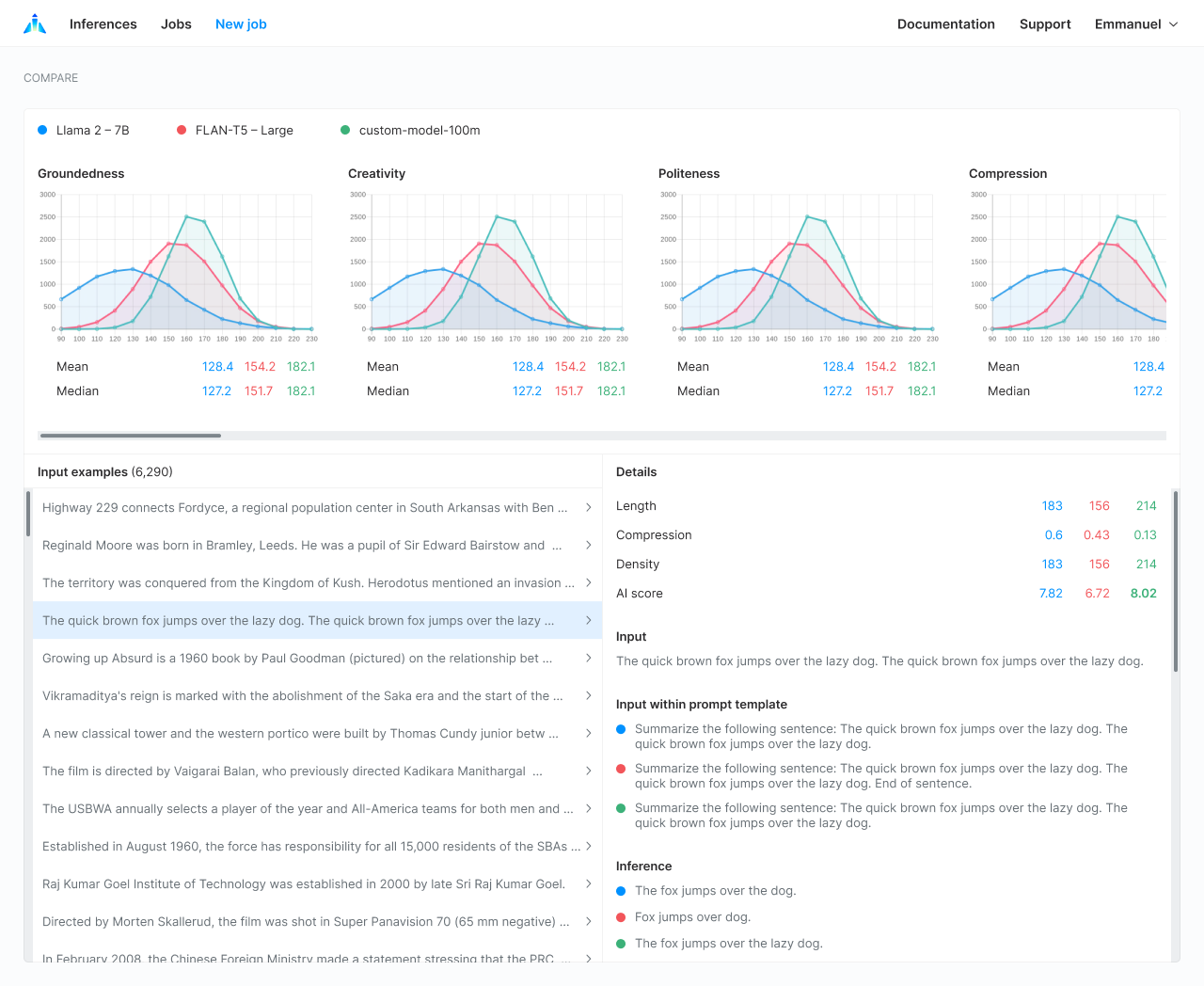This screenshot has width=1204, height=986.
Task: Expand chevron on Thomas Cundy row
Action: click(x=589, y=733)
